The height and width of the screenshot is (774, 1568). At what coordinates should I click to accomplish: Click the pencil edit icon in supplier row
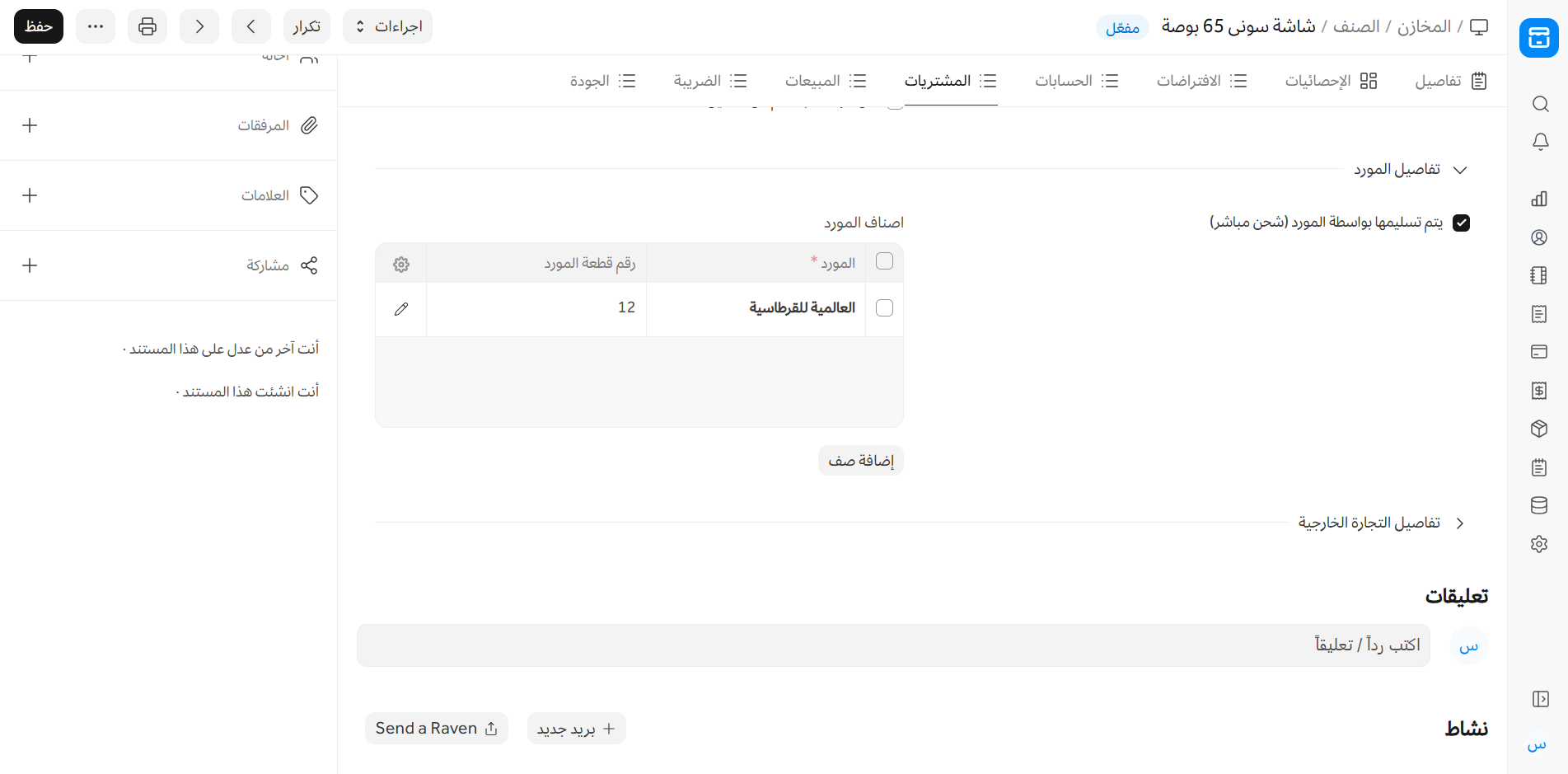pos(401,309)
